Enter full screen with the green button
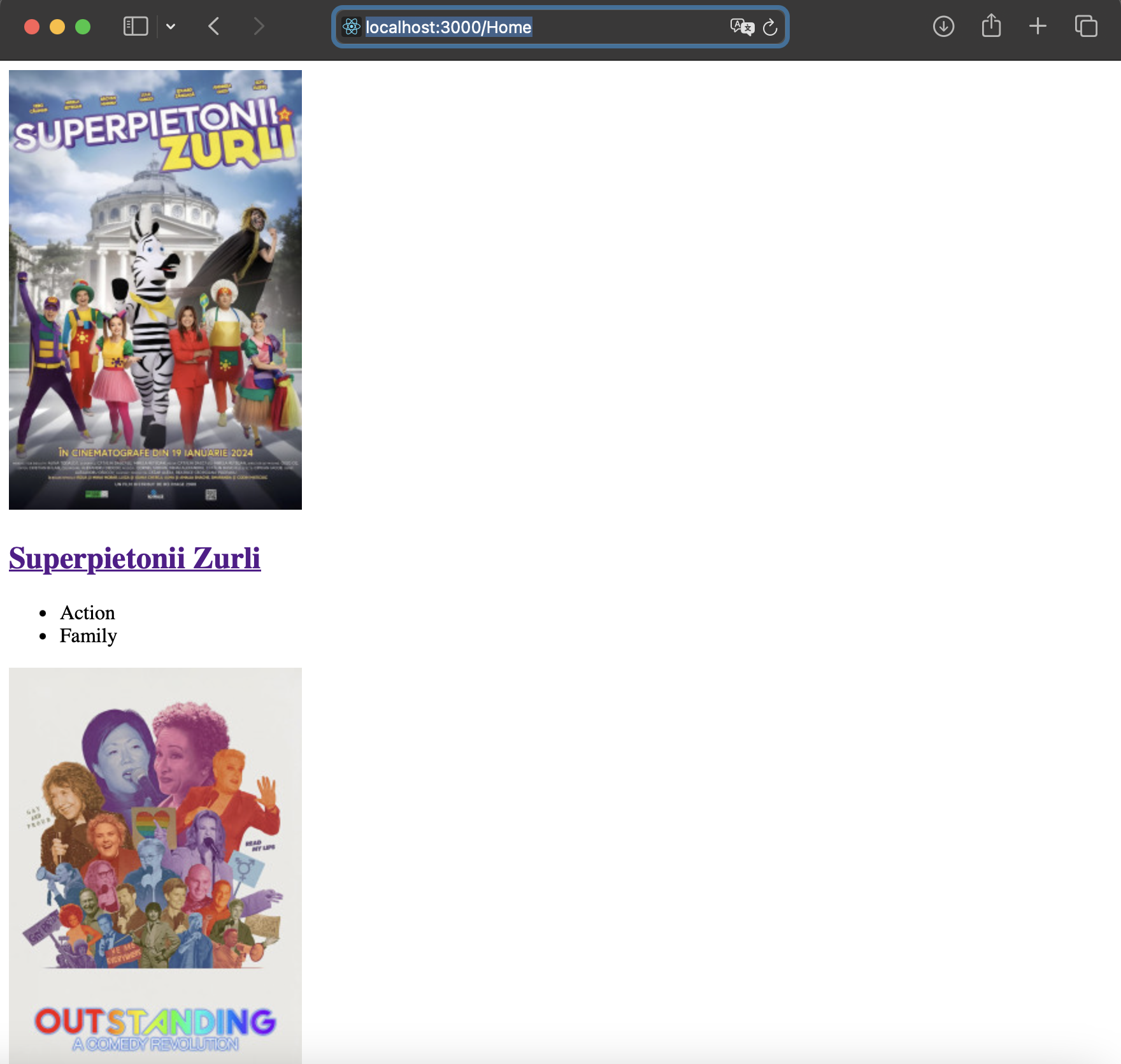 point(83,27)
